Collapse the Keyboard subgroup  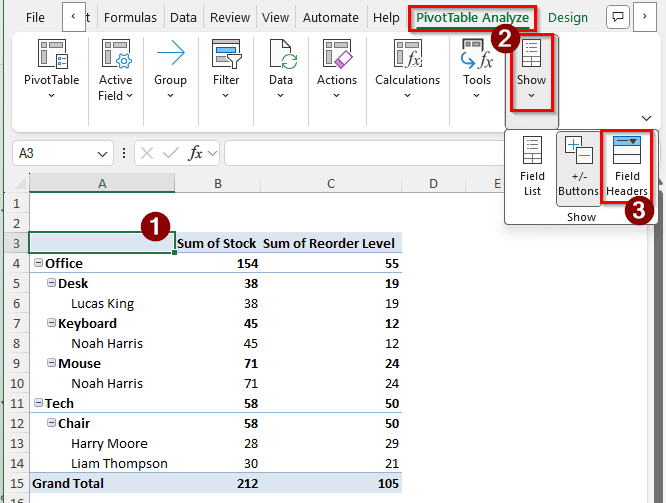[51, 323]
